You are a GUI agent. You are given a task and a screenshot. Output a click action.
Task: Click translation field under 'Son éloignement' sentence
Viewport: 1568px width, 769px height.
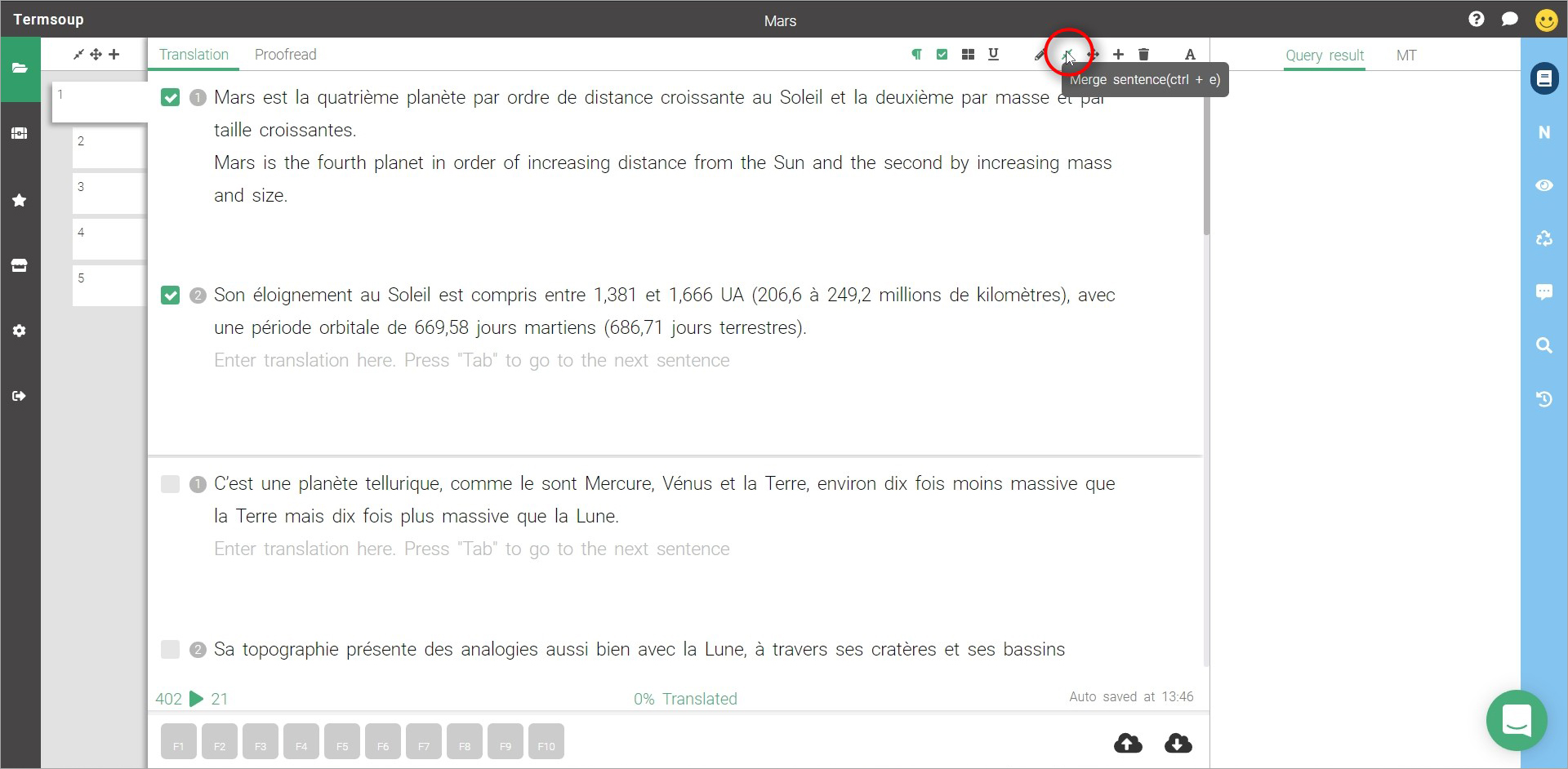[x=665, y=361]
